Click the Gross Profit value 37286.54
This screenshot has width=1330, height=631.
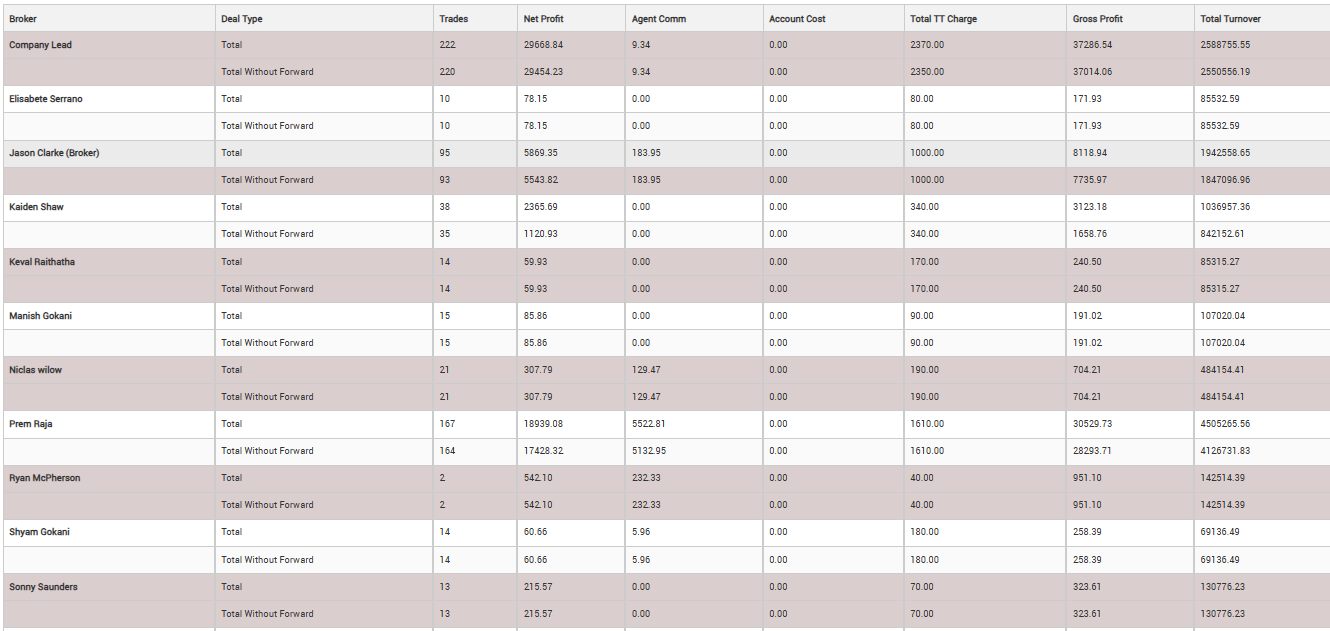coord(1092,45)
